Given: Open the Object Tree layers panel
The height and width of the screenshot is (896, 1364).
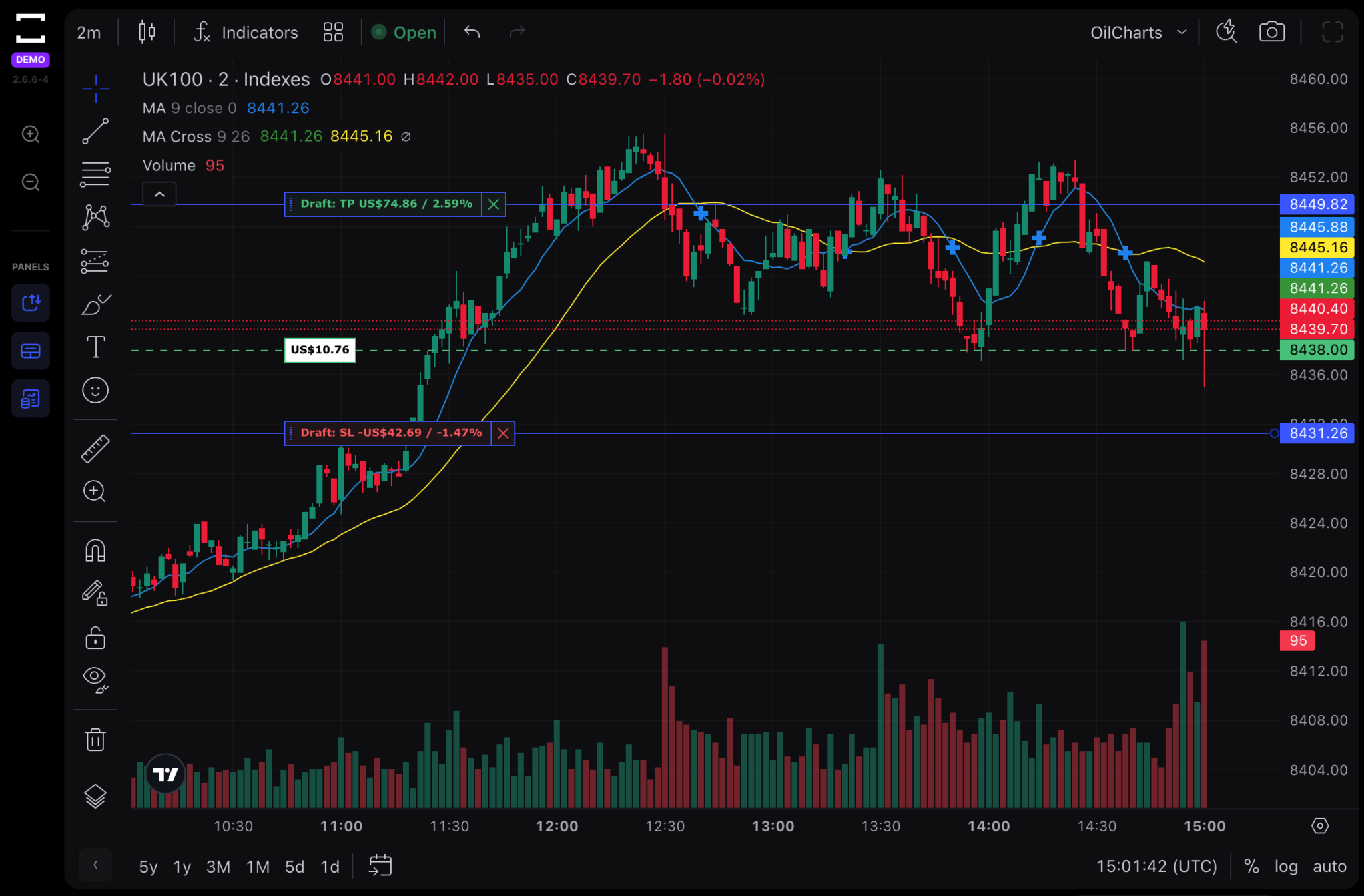Looking at the screenshot, I should tap(95, 794).
